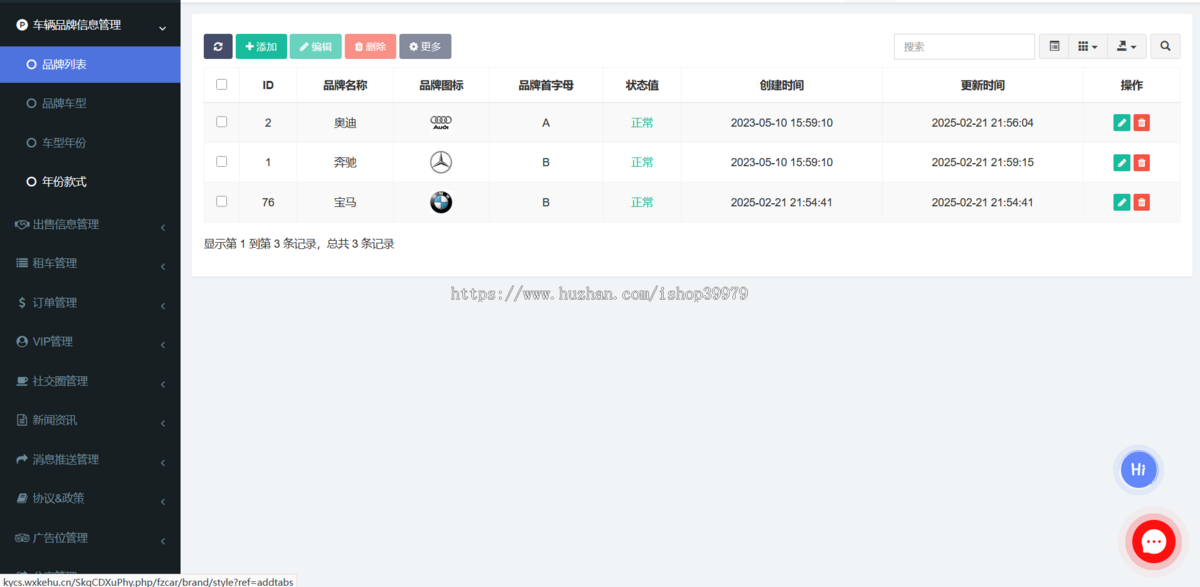Click the book icon beside 协议&政策
Screen dimensions: 1200x587
point(22,498)
